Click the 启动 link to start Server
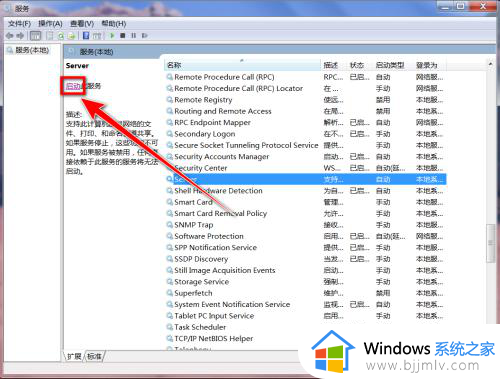Image resolution: width=500 pixels, height=379 pixels. [73, 86]
